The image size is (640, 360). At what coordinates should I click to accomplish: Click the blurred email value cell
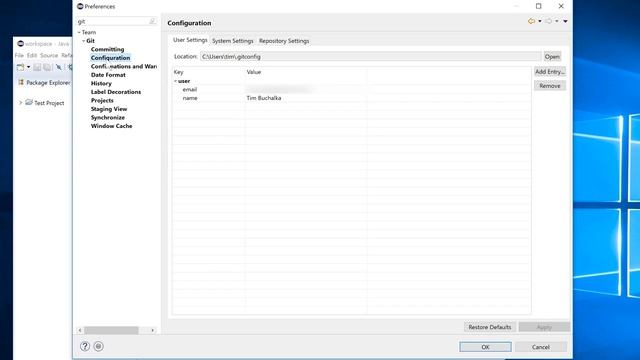pyautogui.click(x=281, y=89)
